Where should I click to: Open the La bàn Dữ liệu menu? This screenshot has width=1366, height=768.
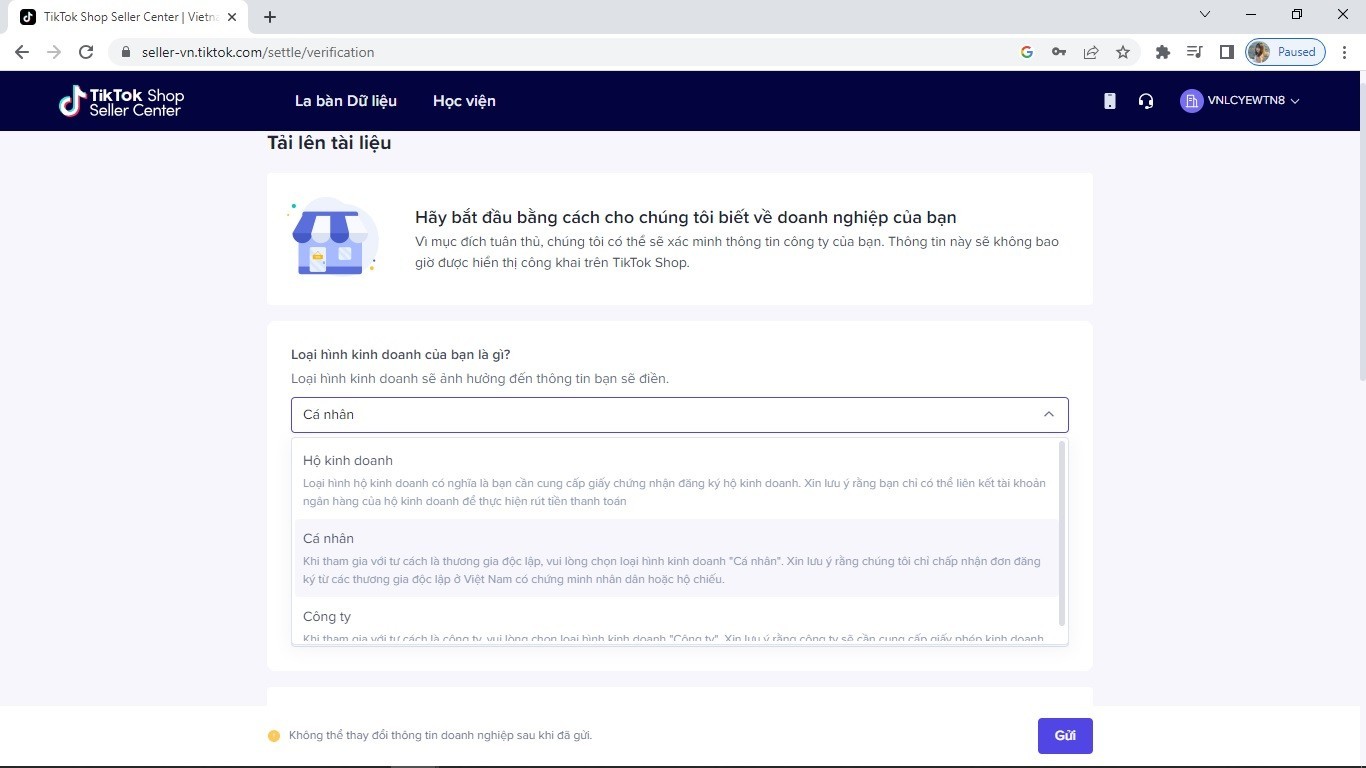[x=345, y=101]
